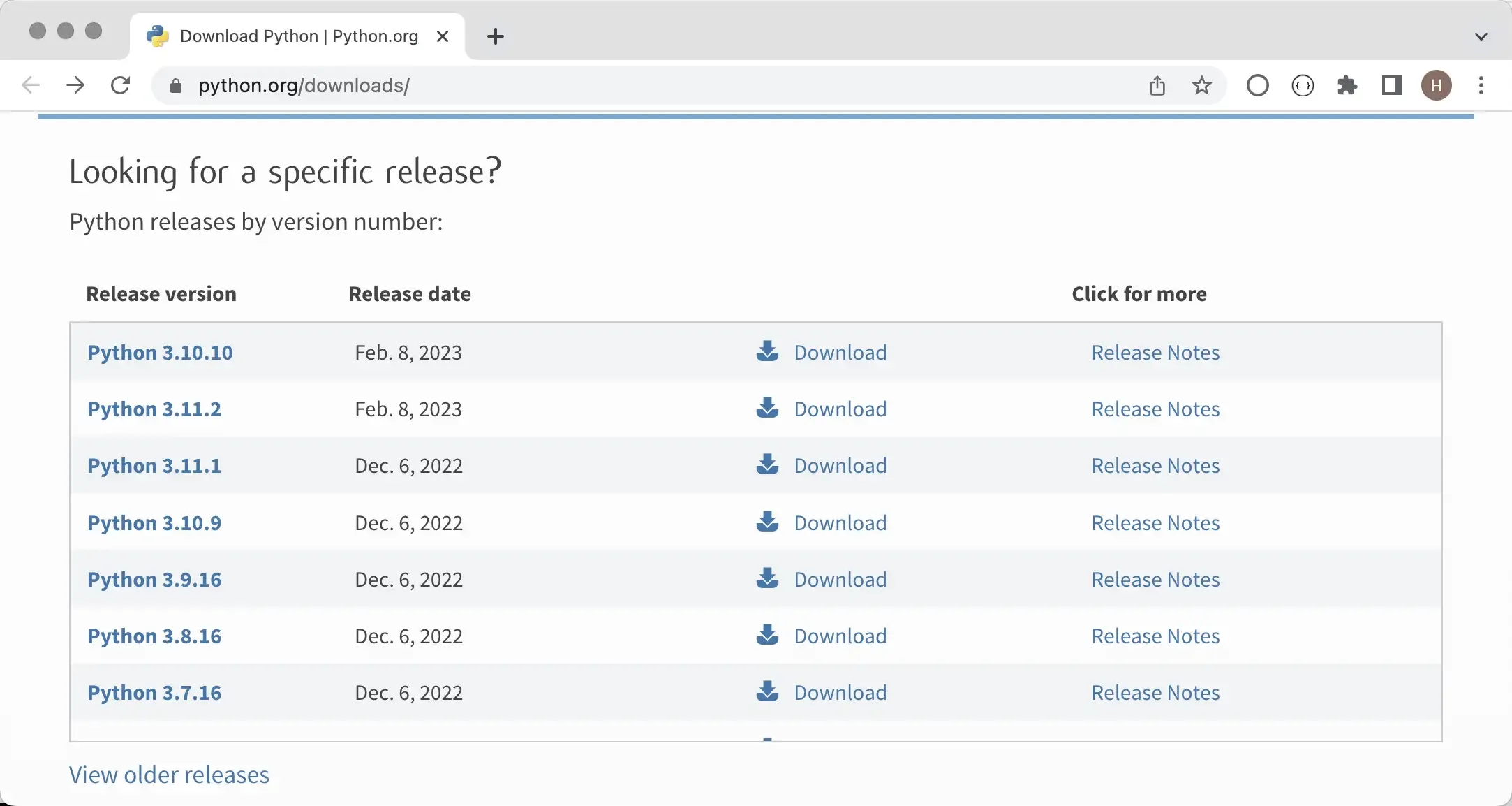Viewport: 1512px width, 806px height.
Task: Click the back navigation arrow
Action: (x=30, y=85)
